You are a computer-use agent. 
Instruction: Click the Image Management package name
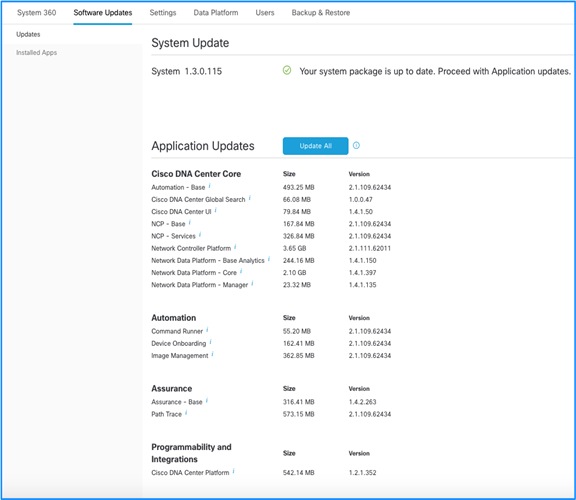tap(180, 356)
